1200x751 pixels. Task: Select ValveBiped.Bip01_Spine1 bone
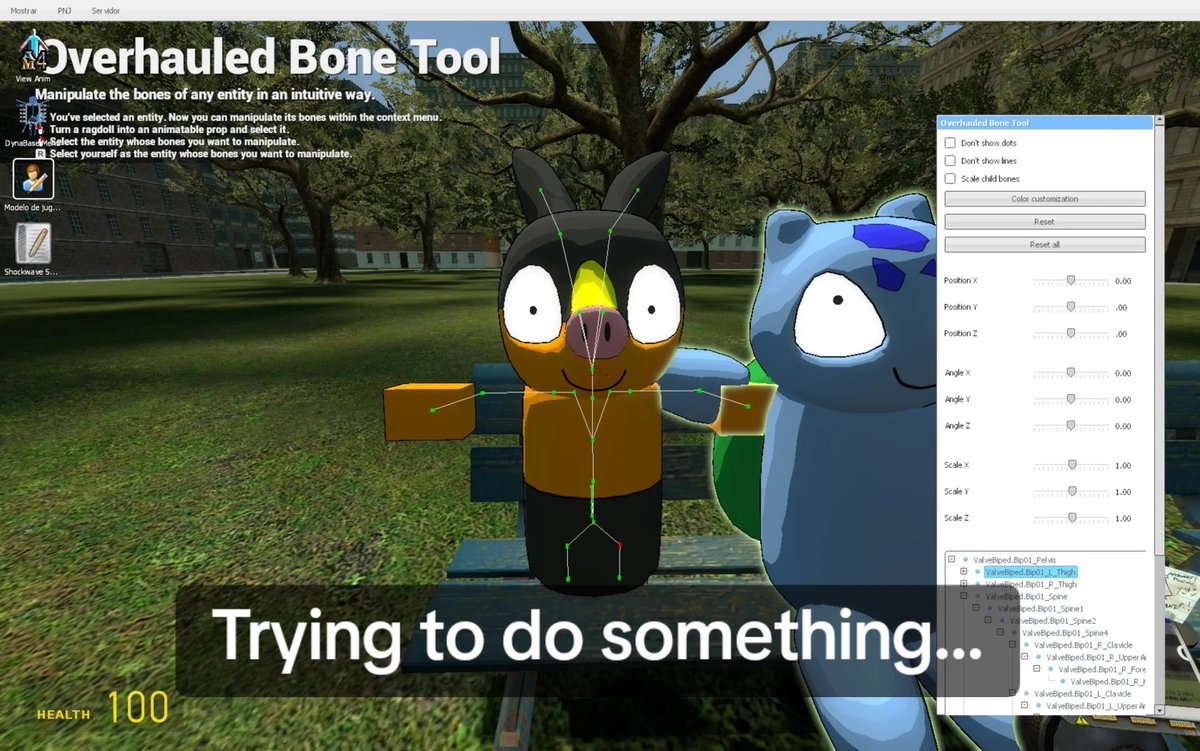(x=1041, y=608)
